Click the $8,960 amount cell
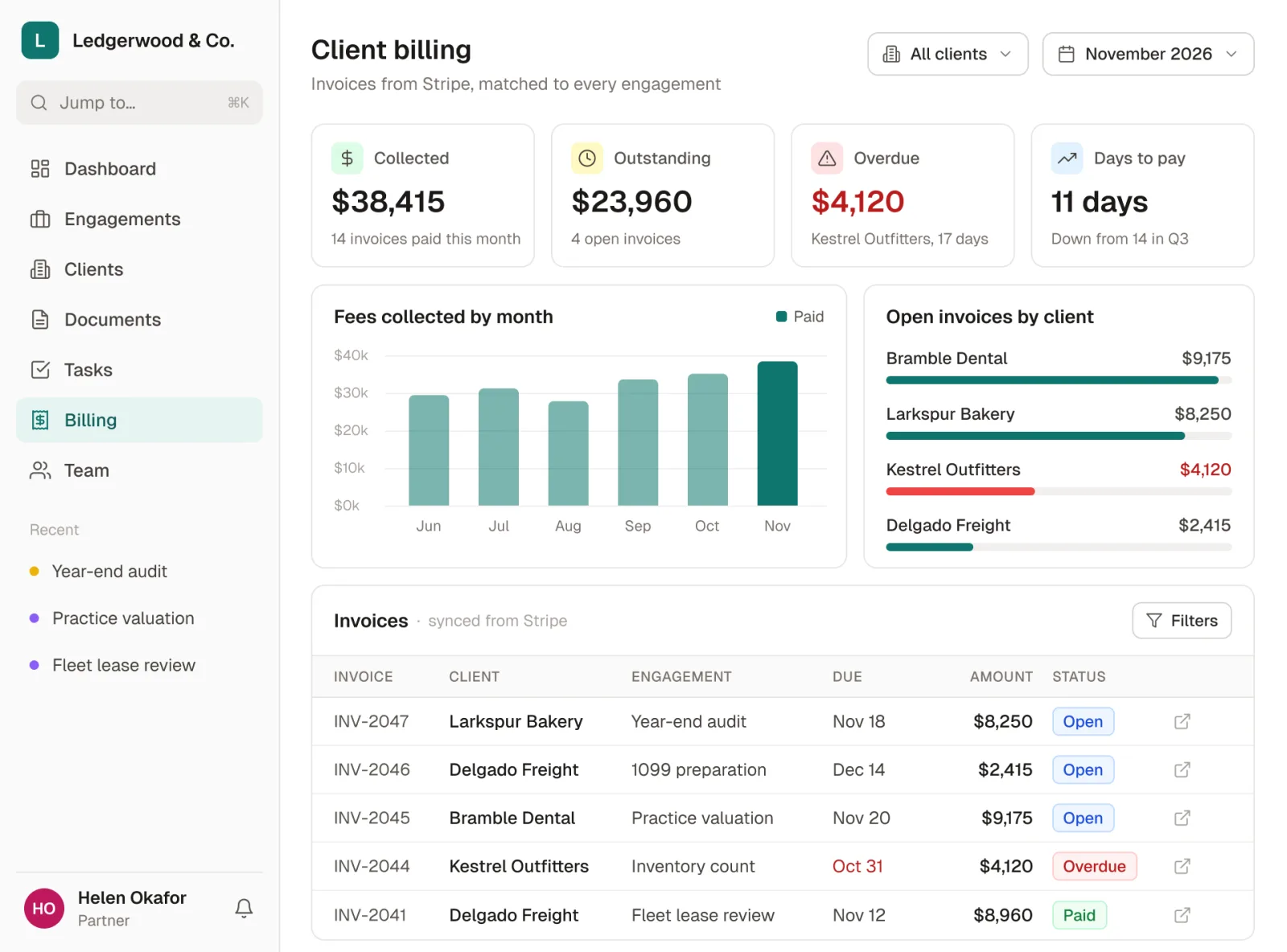Image resolution: width=1287 pixels, height=952 pixels. pos(1002,915)
